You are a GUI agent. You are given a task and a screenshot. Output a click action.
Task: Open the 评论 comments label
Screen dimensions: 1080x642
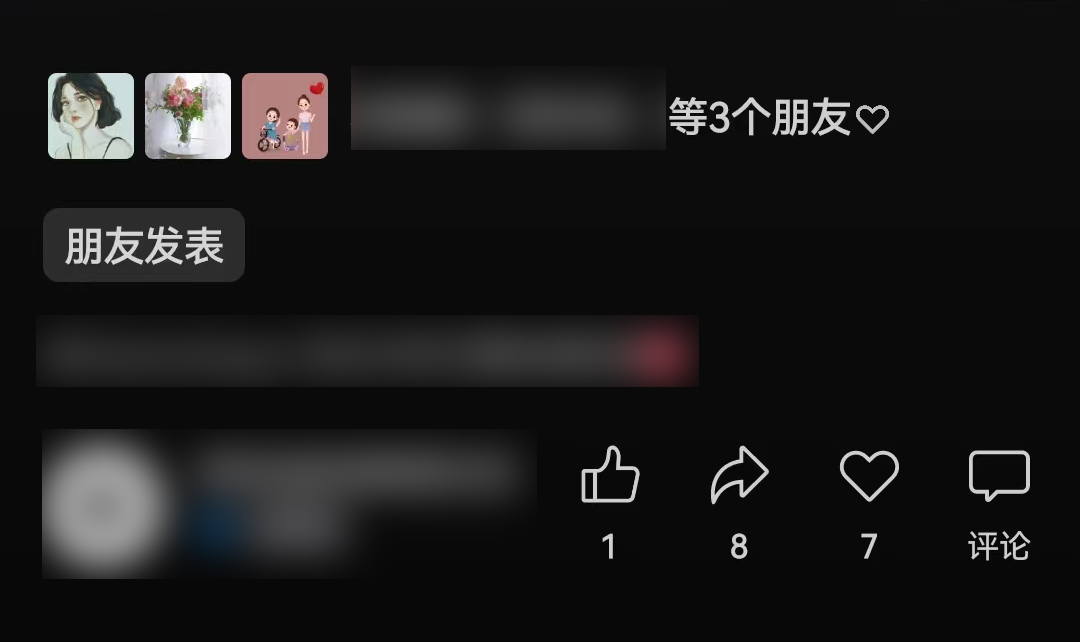tap(999, 546)
